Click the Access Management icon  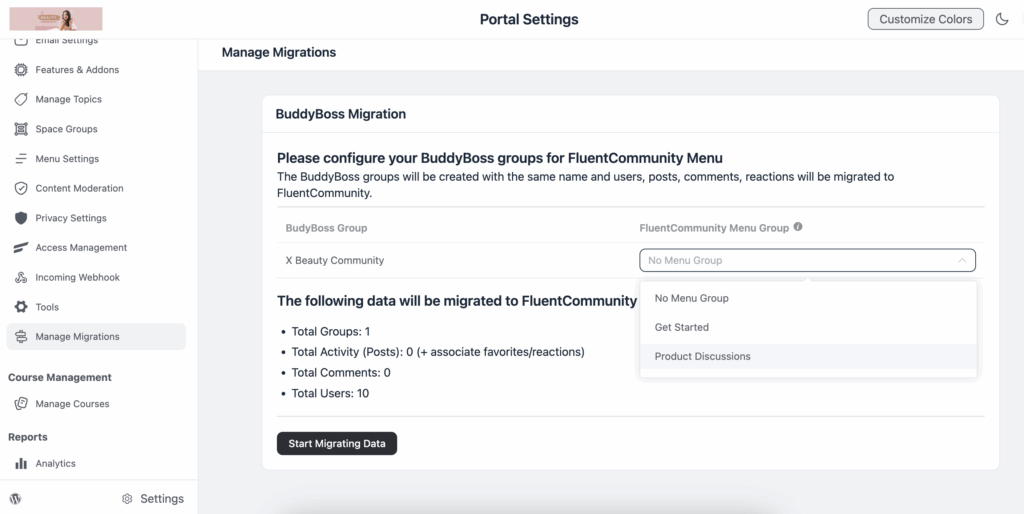click(x=21, y=248)
